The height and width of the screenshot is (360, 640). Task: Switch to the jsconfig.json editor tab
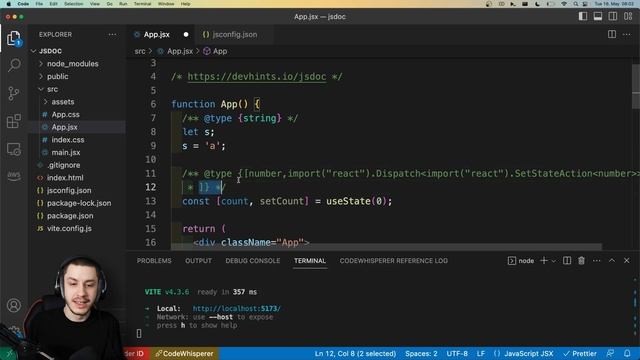pyautogui.click(x=234, y=35)
